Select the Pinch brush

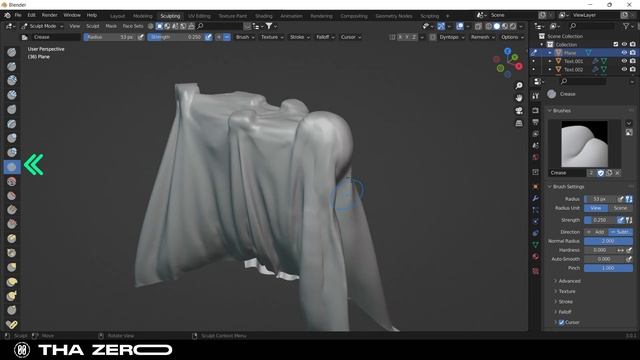tap(12, 253)
